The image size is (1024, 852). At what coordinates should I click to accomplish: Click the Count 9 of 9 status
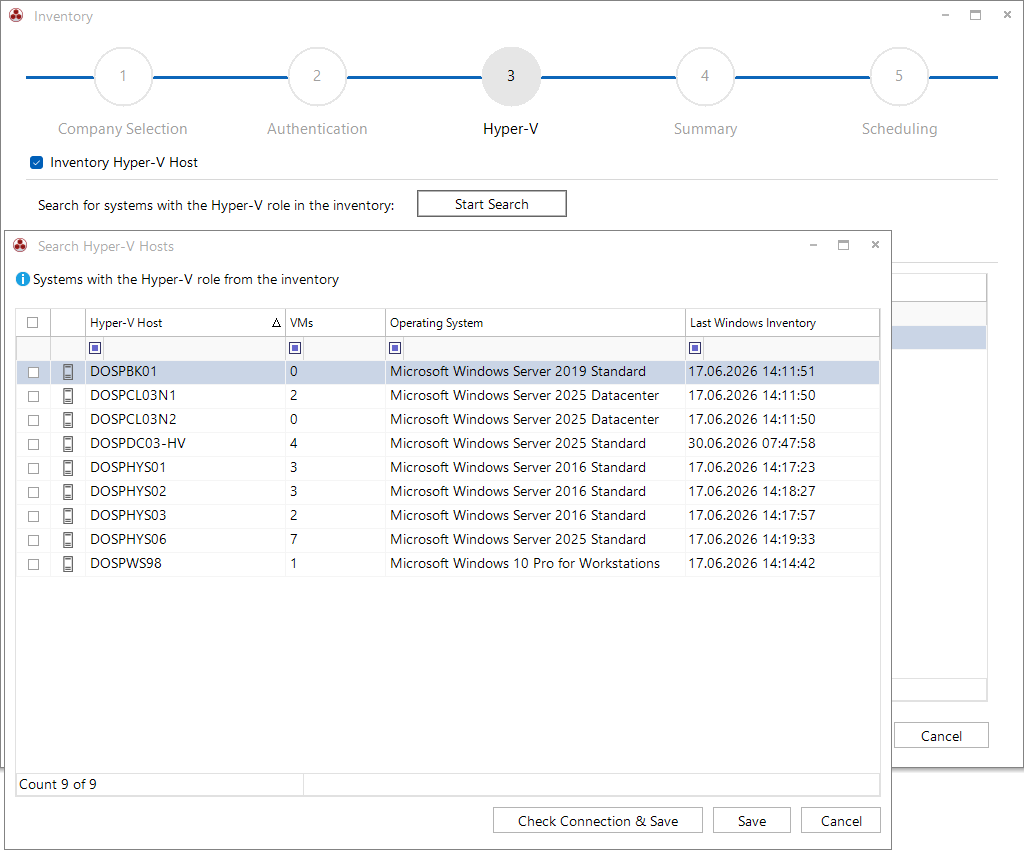[x=58, y=785]
